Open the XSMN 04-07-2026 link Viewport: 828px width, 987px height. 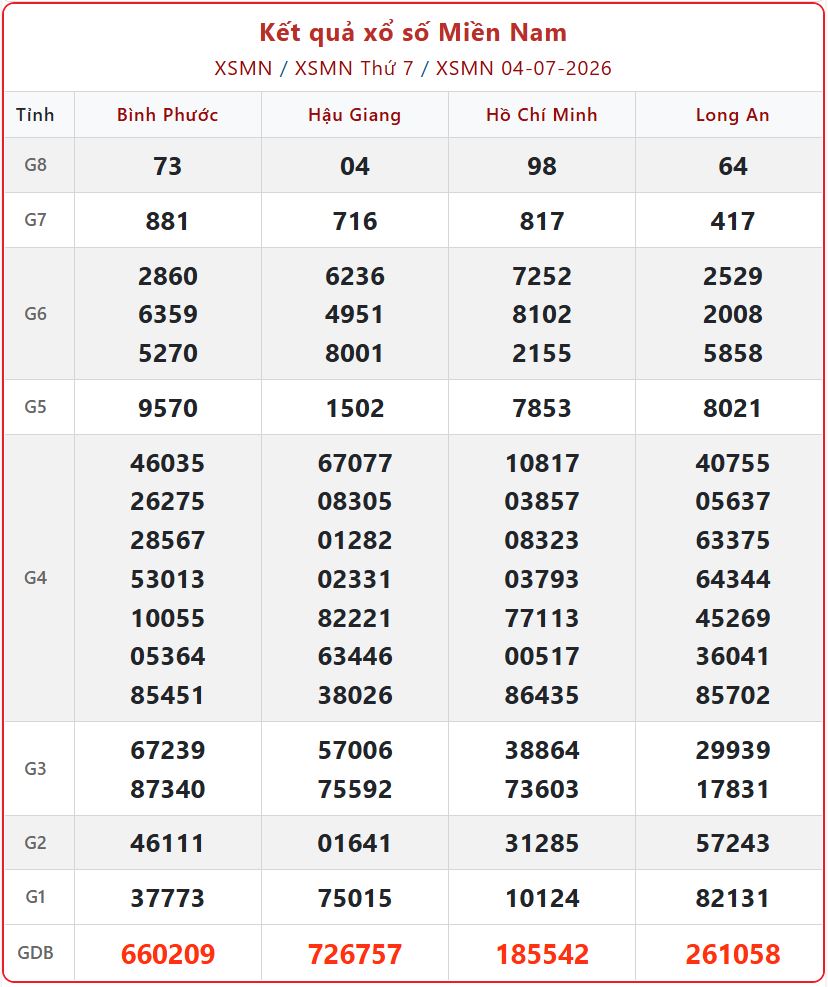524,68
